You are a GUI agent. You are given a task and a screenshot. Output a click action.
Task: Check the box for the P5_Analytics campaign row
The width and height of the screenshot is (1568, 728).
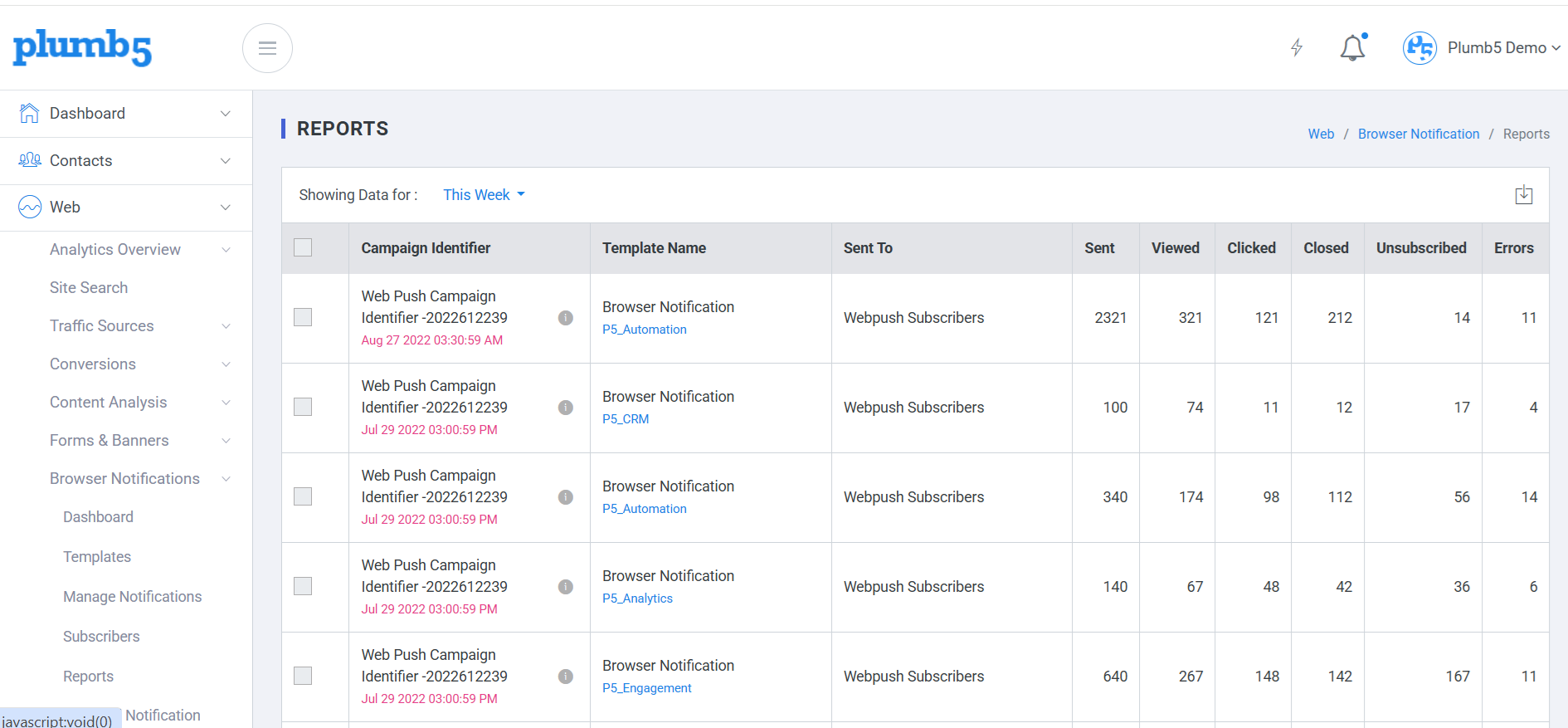[x=303, y=586]
